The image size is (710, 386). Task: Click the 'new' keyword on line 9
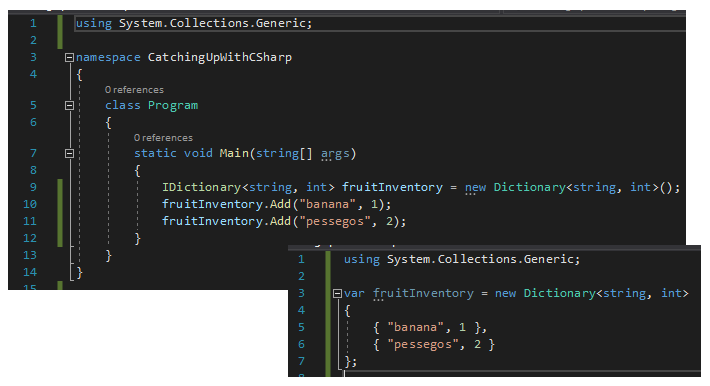(475, 188)
